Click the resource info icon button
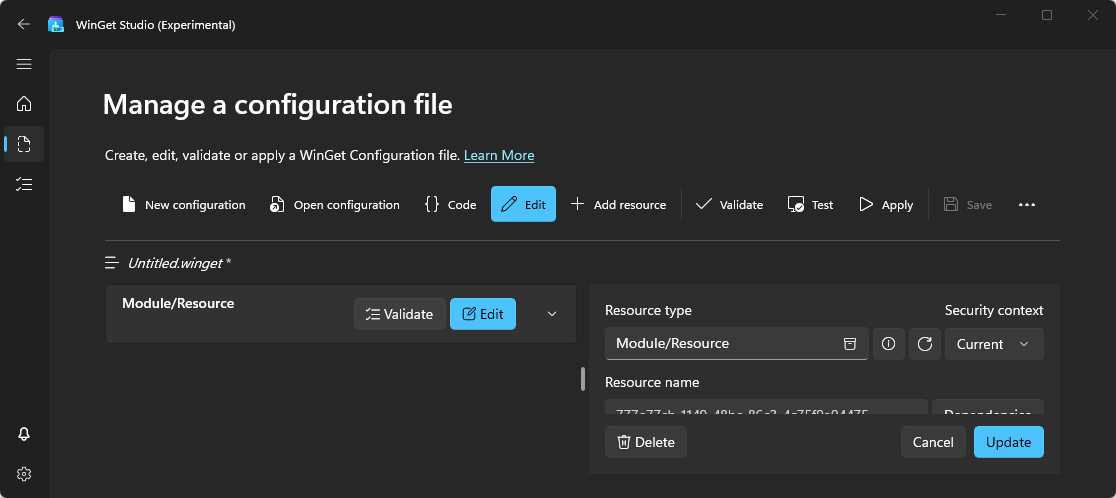The image size is (1116, 498). (888, 344)
